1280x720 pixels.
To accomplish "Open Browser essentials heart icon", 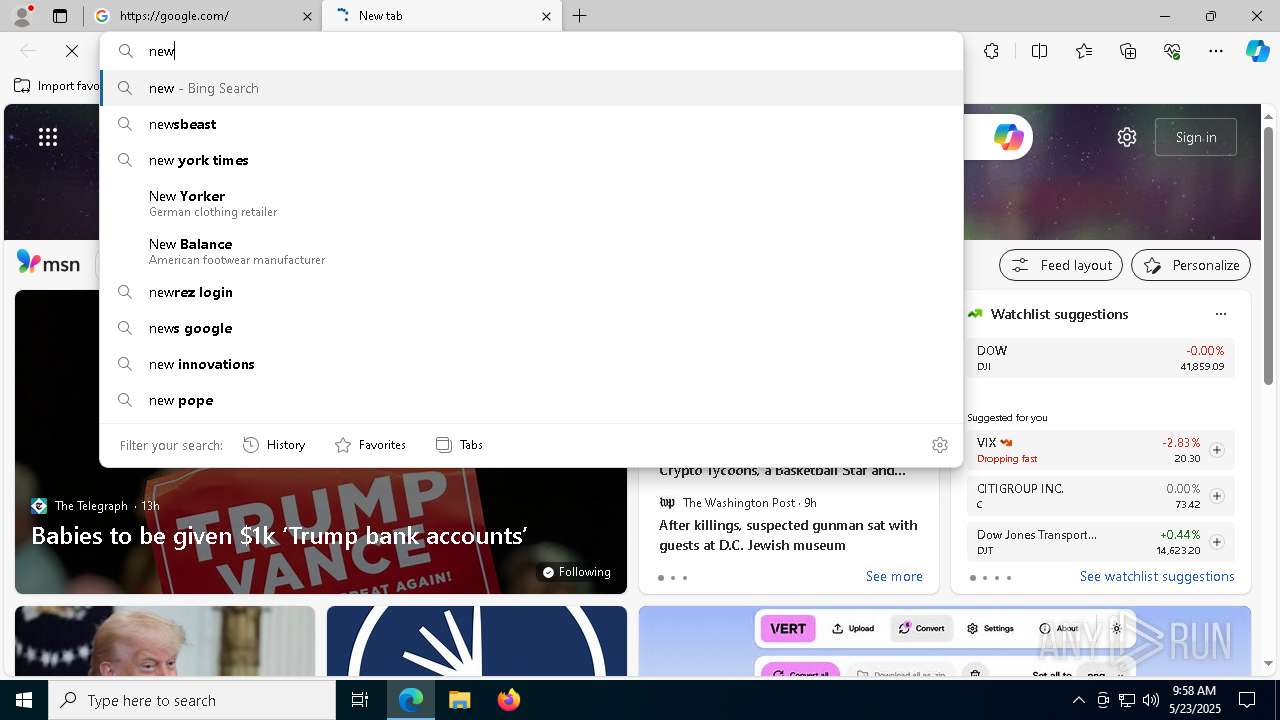I will coord(1172,51).
